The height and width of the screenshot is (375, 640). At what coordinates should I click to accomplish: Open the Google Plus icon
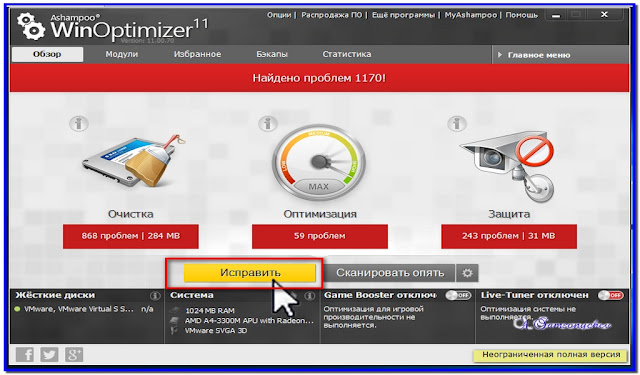coord(74,354)
